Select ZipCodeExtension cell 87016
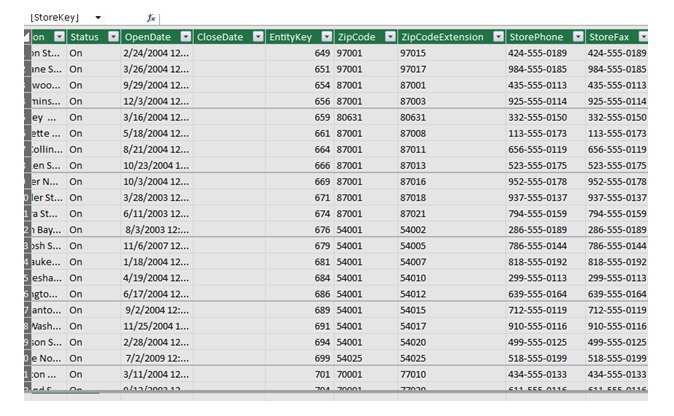The image size is (674, 416). pyautogui.click(x=452, y=182)
